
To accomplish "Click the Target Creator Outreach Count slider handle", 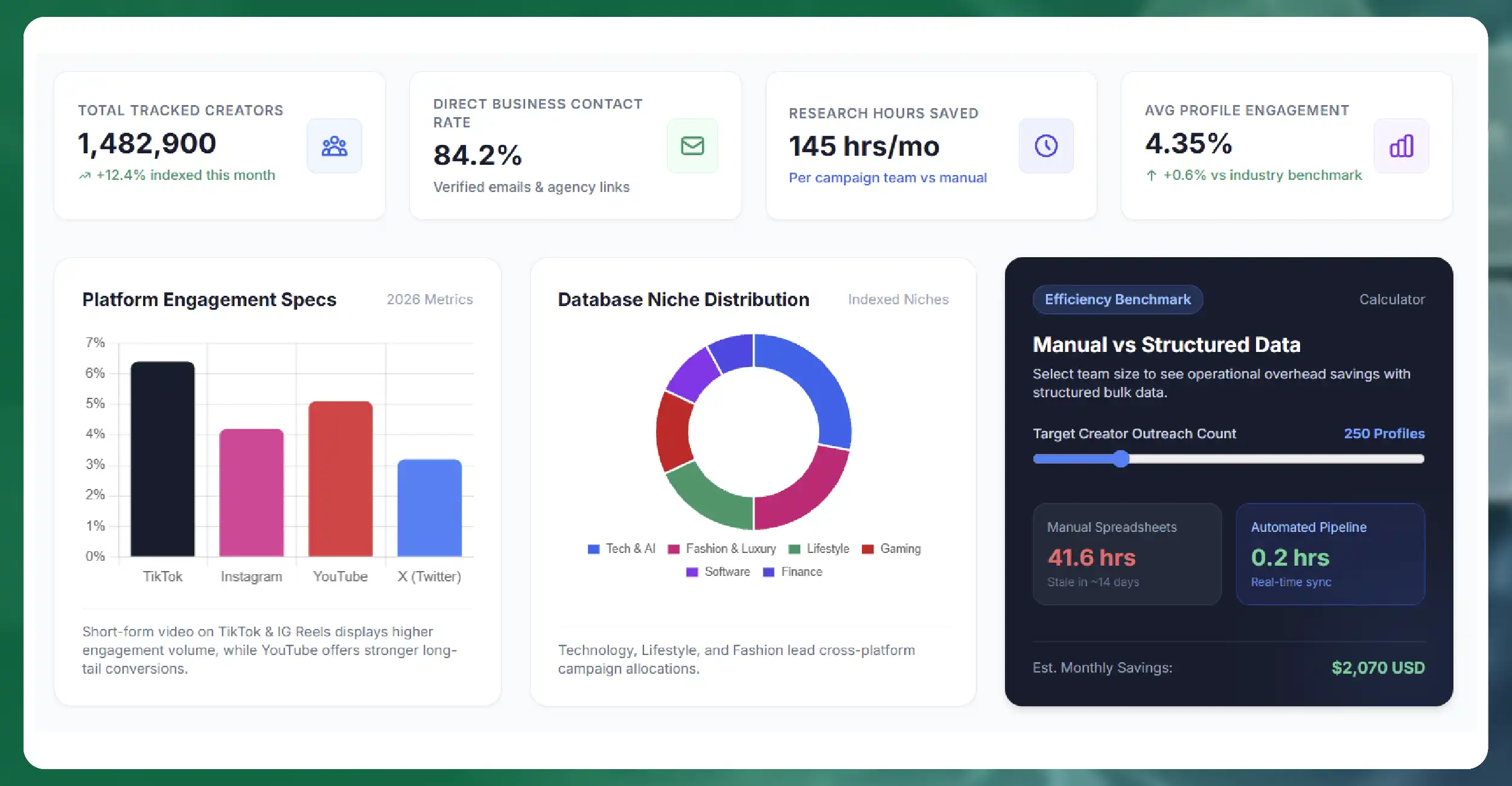I will coord(1121,459).
